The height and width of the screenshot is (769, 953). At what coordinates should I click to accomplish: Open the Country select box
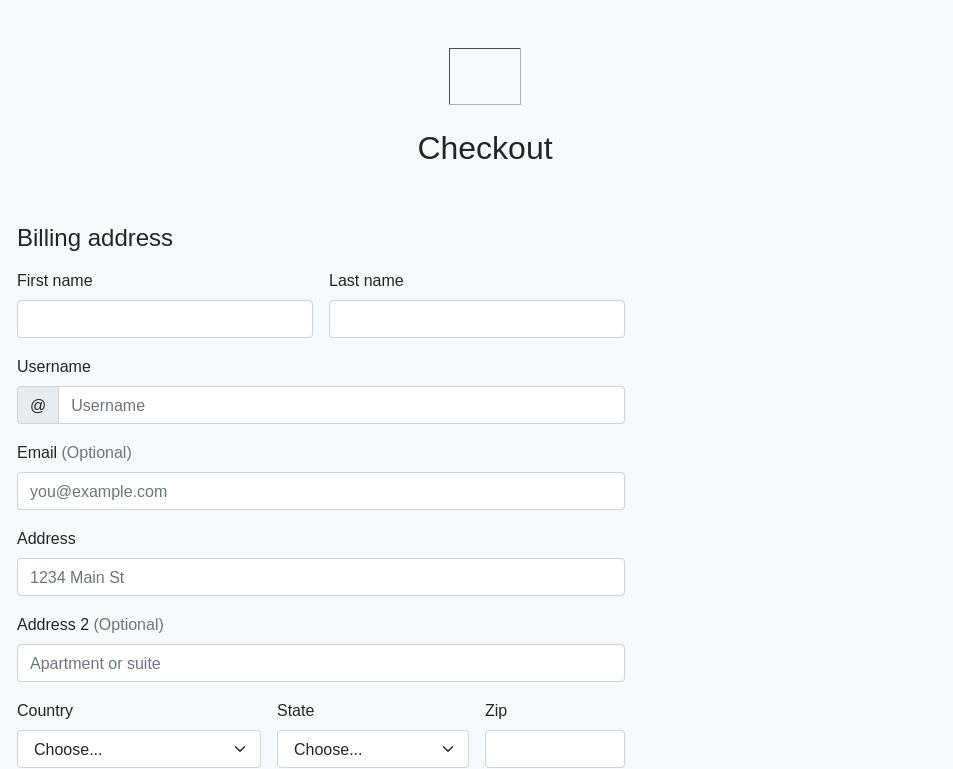click(125, 749)
